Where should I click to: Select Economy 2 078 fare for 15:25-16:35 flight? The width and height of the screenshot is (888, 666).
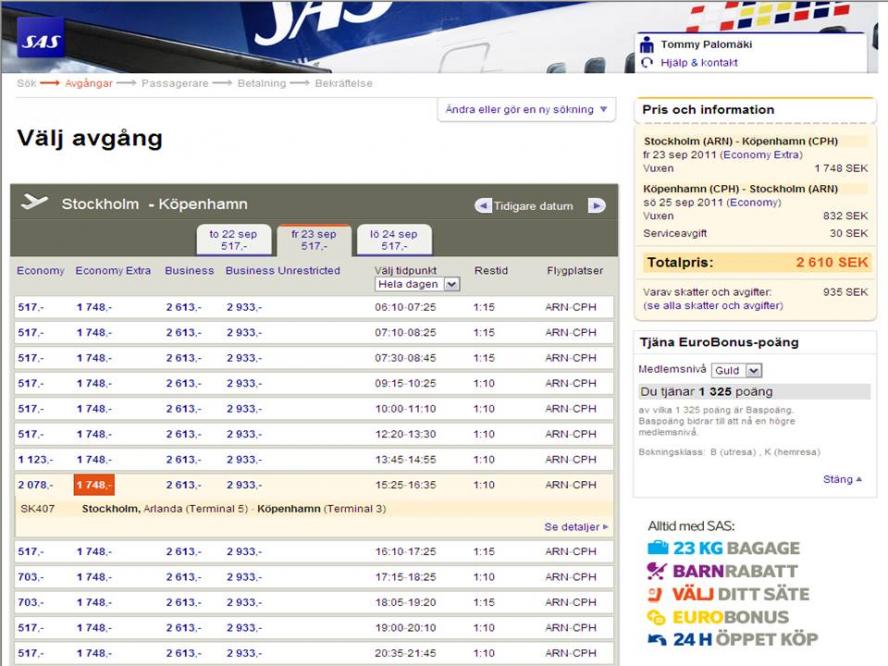pos(35,485)
